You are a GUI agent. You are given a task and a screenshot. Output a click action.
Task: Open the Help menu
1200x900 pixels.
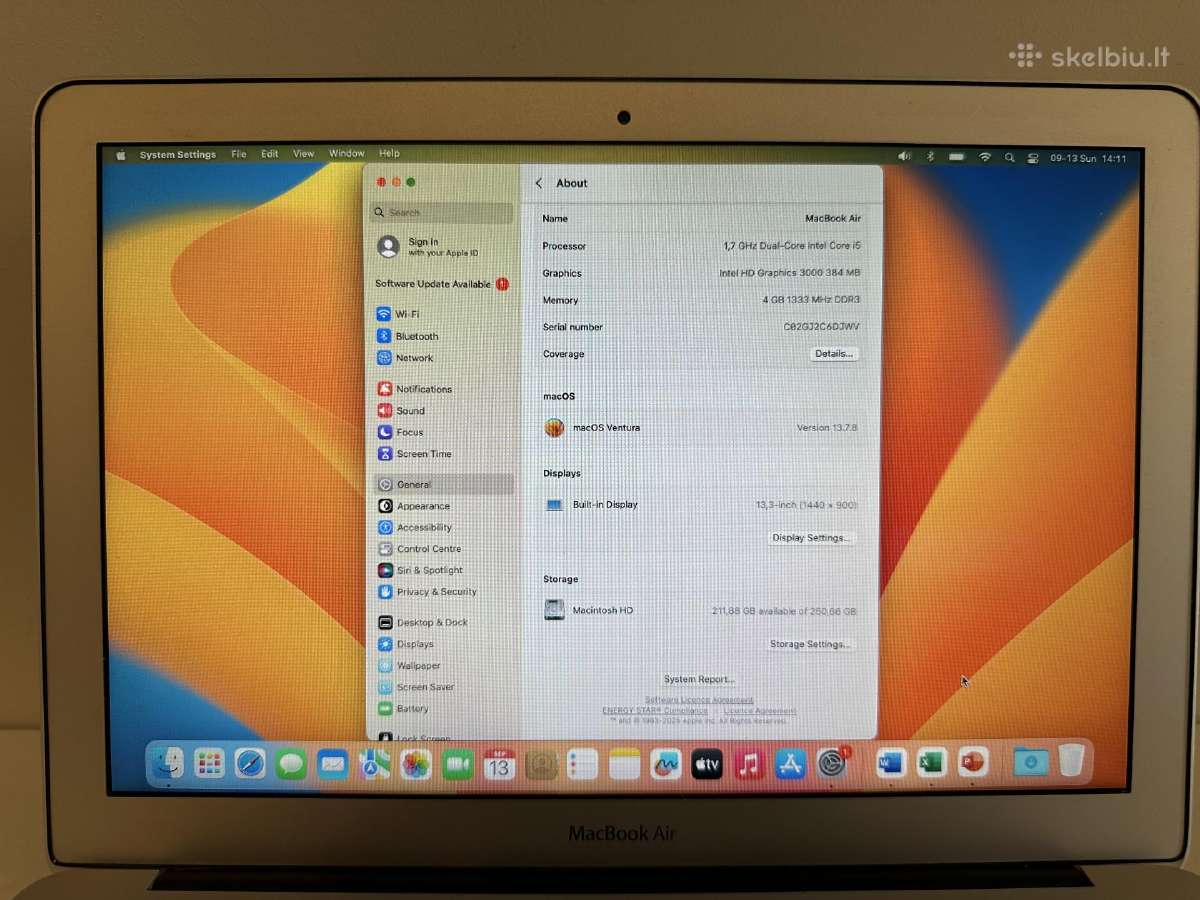point(390,153)
